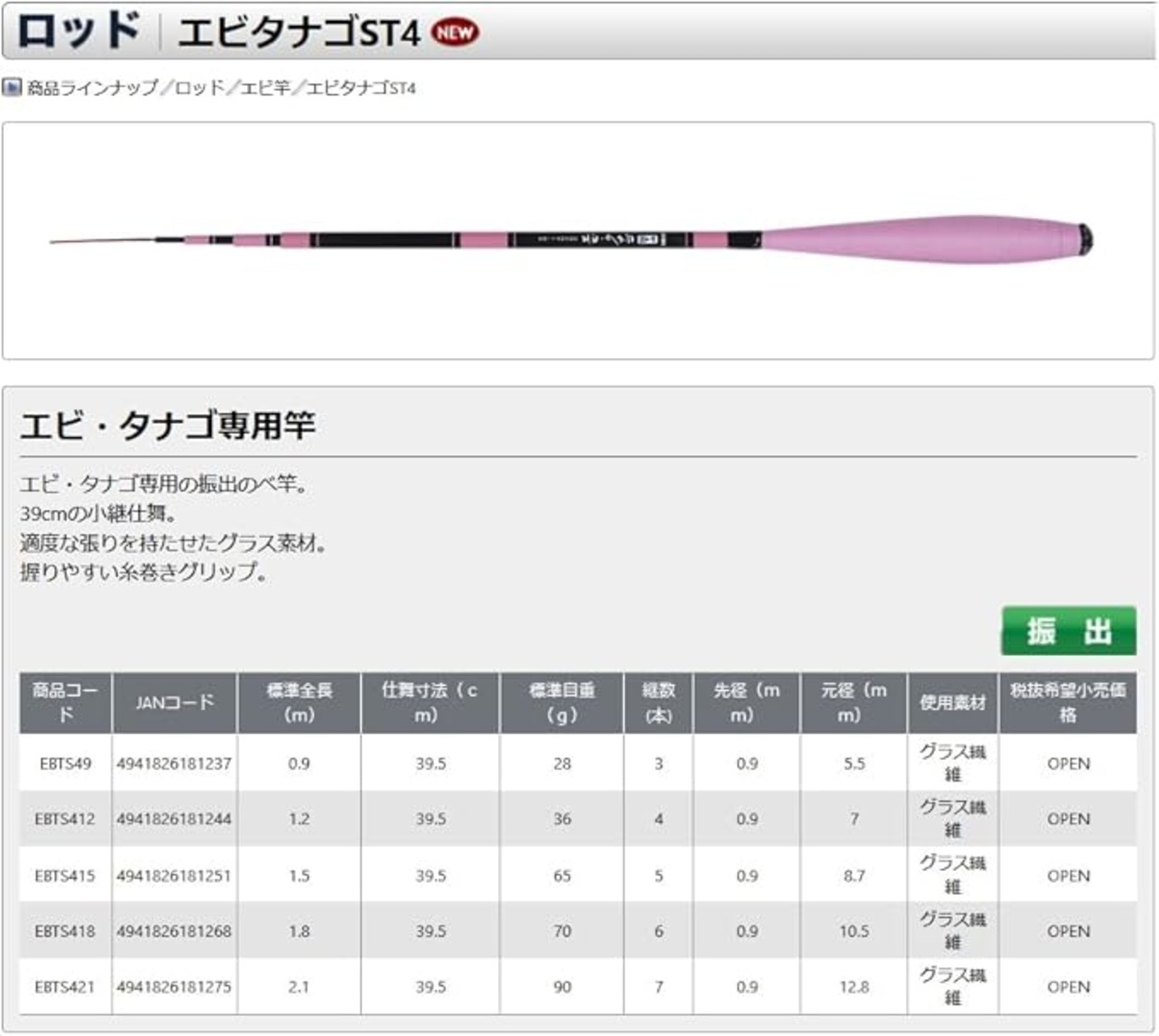The width and height of the screenshot is (1159, 1036).
Task: Click JAN code 4941826181237
Action: pyautogui.click(x=174, y=763)
